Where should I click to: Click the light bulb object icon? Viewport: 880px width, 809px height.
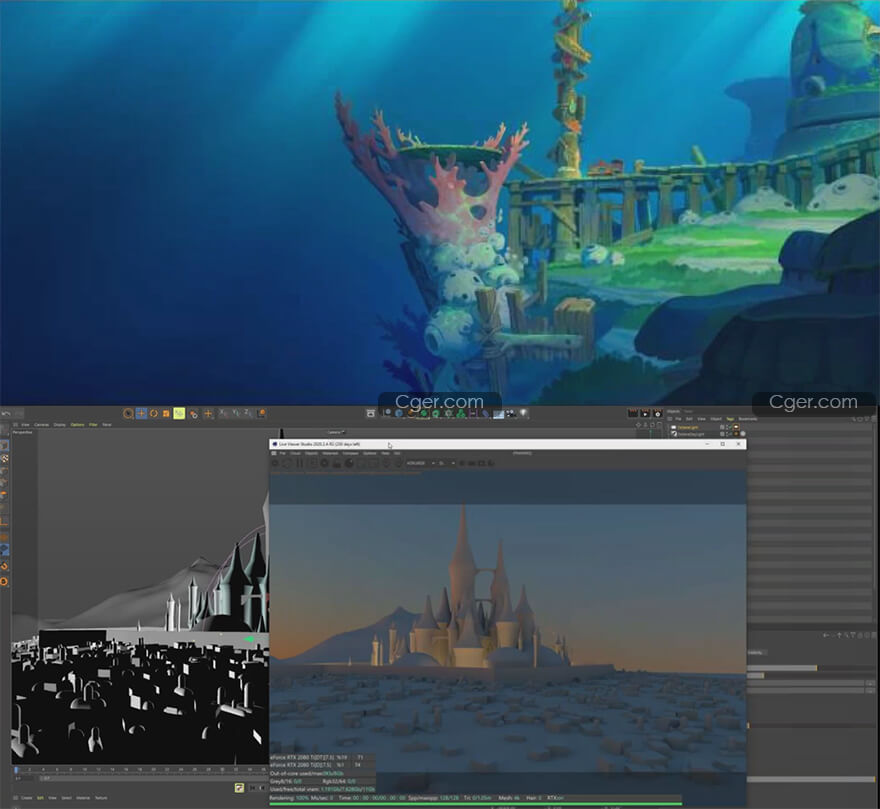click(524, 414)
